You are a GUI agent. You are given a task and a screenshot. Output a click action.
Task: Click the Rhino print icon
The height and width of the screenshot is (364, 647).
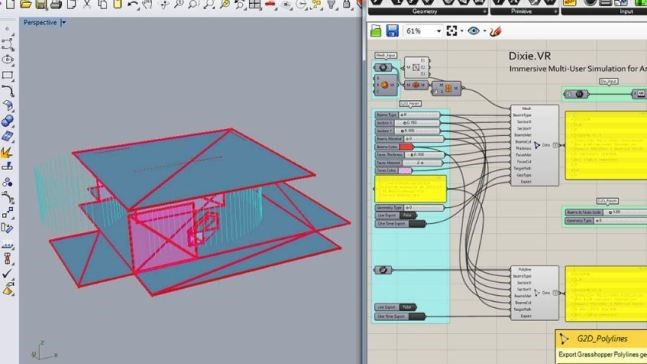click(56, 5)
